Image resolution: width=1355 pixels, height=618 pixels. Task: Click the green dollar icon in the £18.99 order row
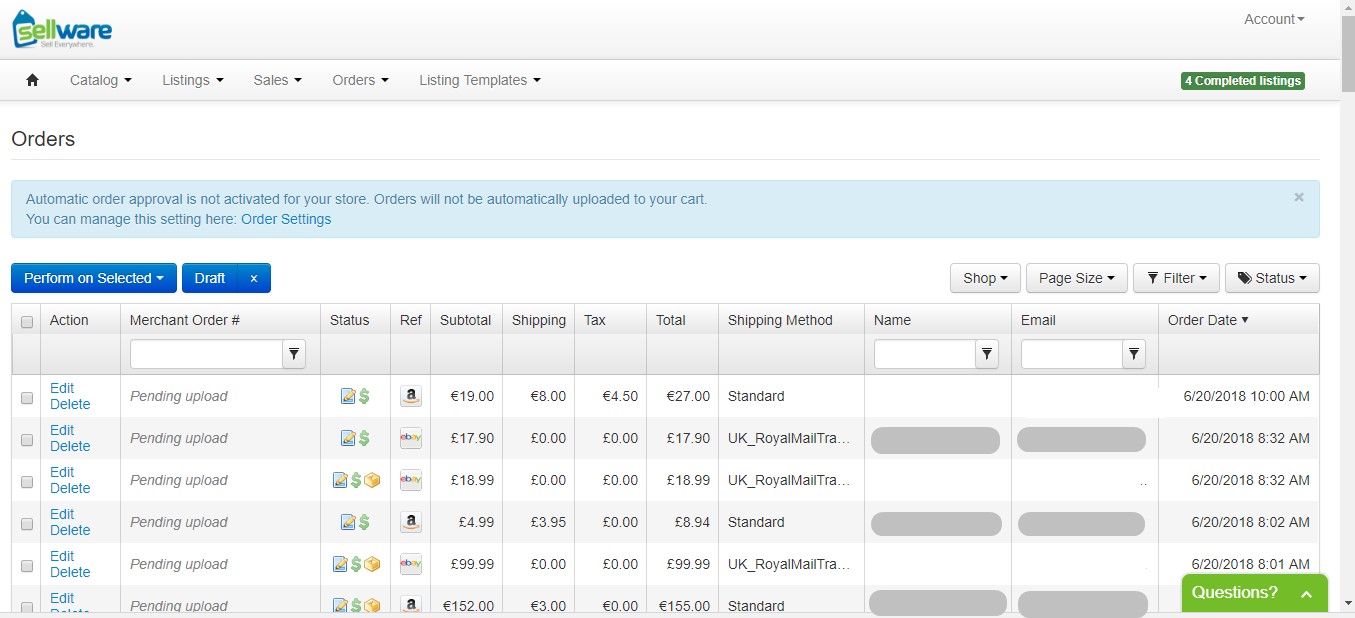[356, 480]
